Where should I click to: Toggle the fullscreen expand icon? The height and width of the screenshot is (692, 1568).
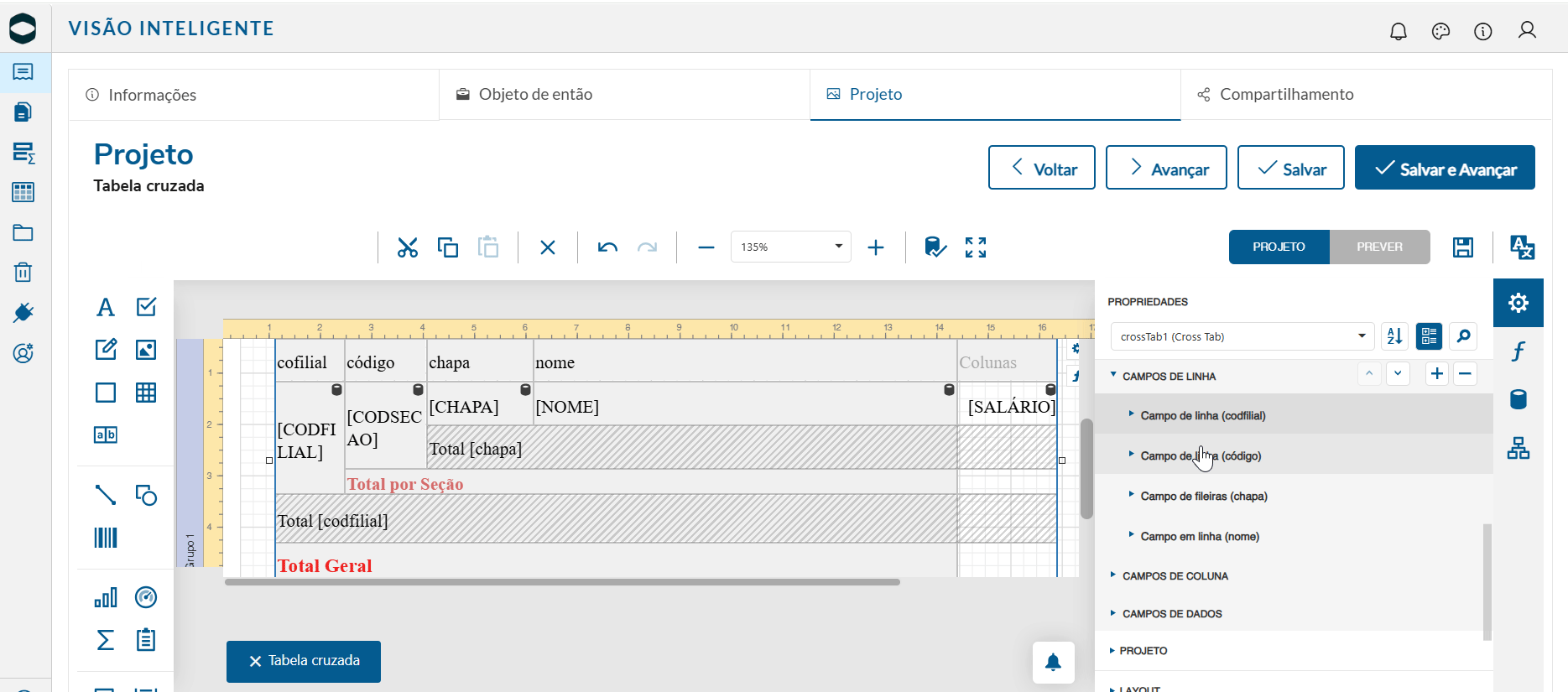coord(976,247)
